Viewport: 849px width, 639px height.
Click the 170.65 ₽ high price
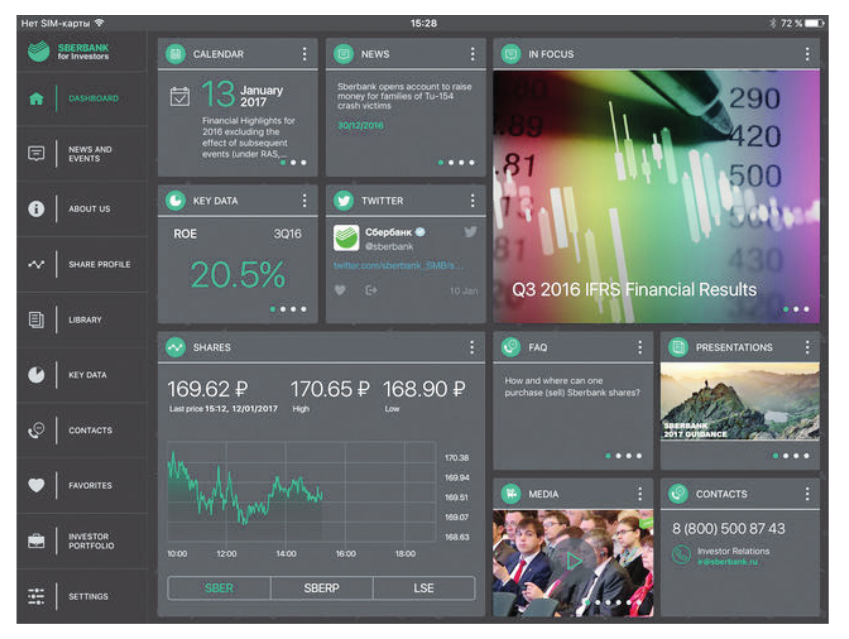[x=330, y=389]
